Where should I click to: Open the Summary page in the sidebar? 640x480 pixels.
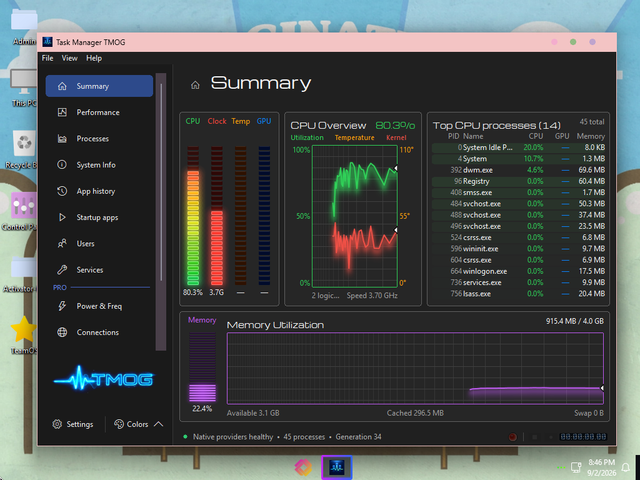[x=99, y=86]
